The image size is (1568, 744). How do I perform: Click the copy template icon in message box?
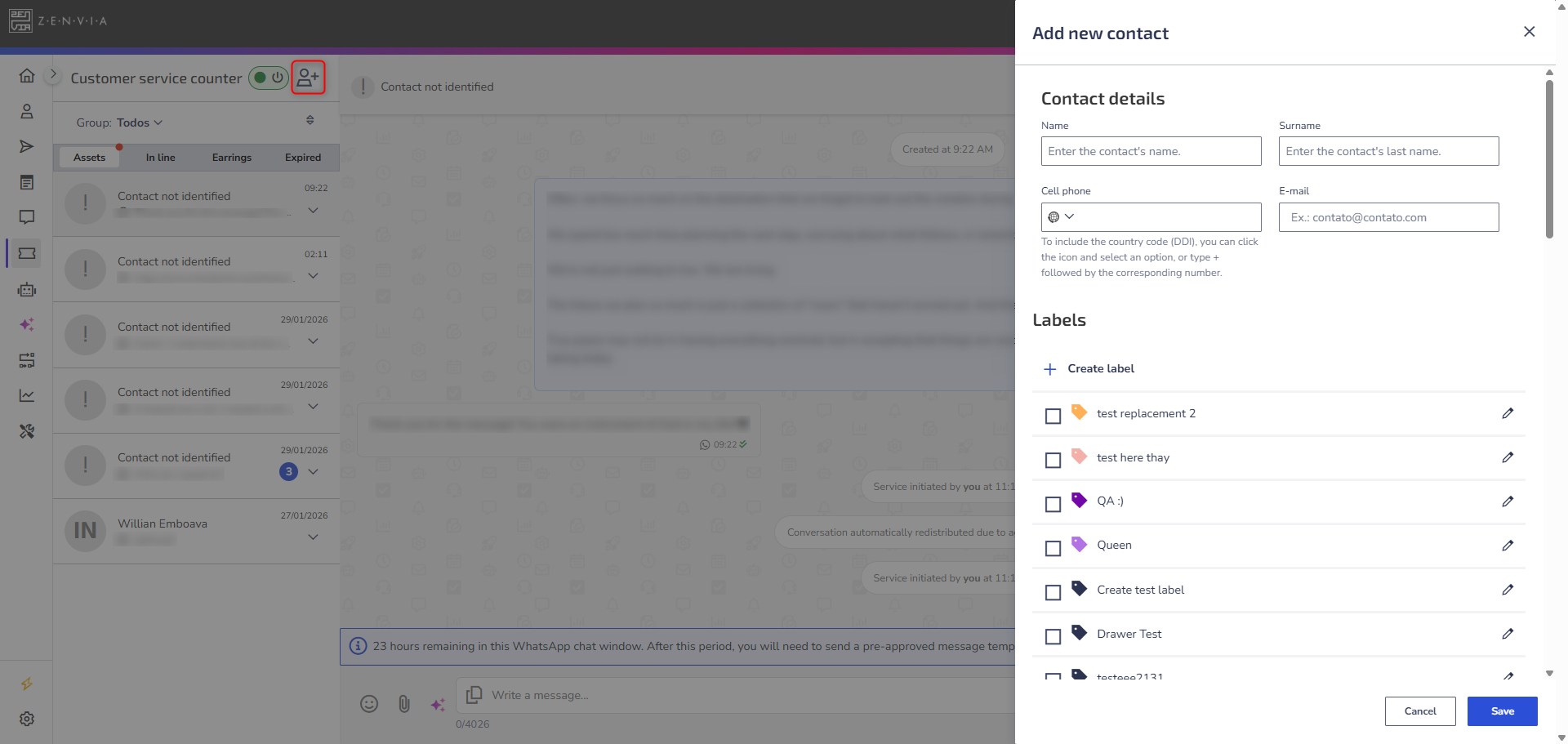tap(474, 695)
